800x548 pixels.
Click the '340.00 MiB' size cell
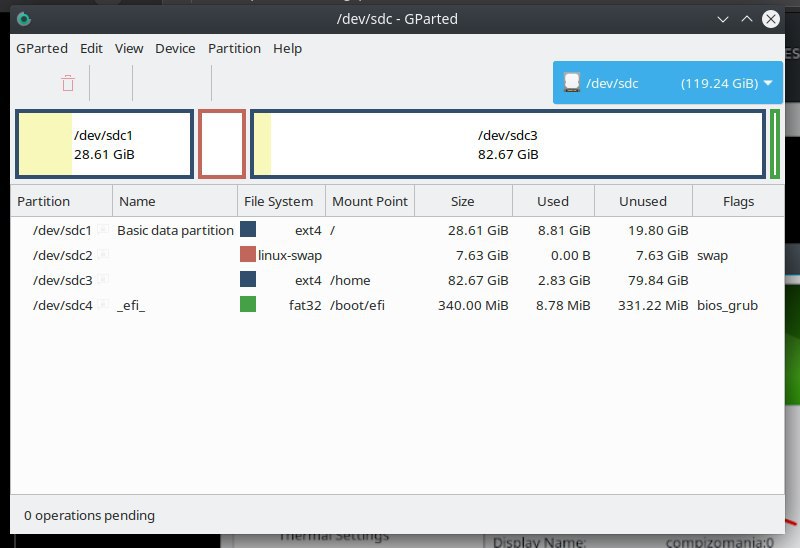click(473, 306)
